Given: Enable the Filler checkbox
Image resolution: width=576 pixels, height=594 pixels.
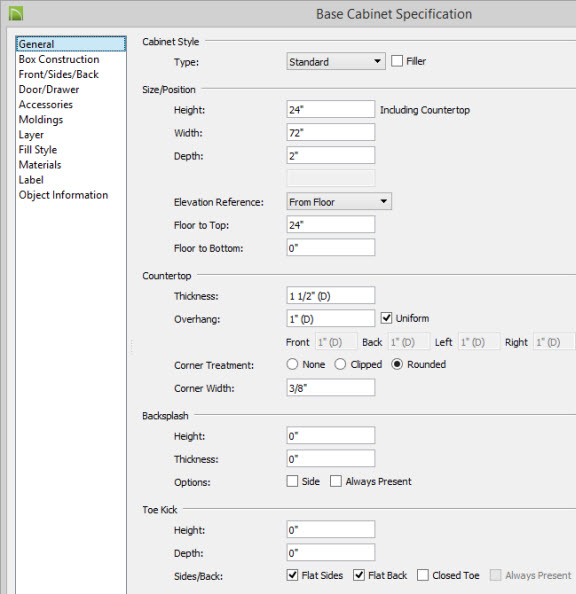Looking at the screenshot, I should (x=397, y=61).
